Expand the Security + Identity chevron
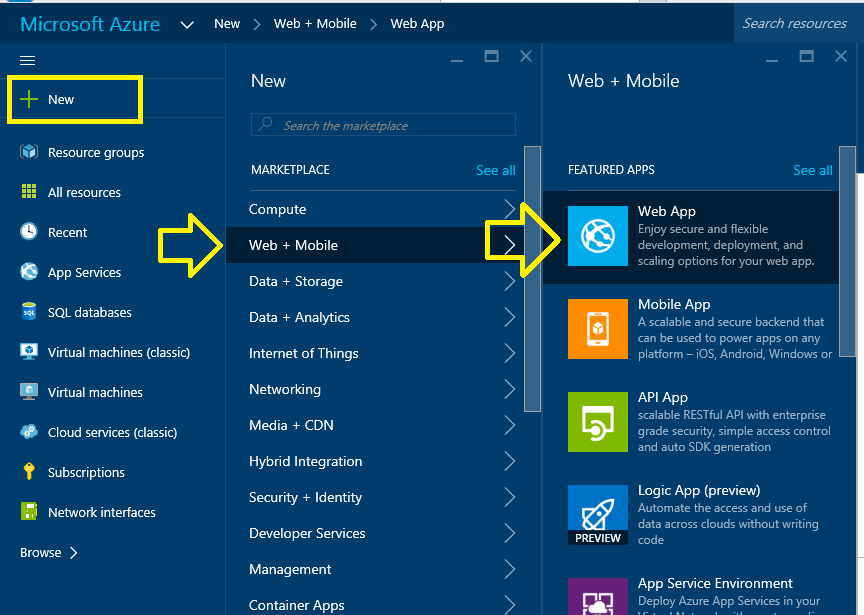The image size is (864, 615). click(510, 497)
